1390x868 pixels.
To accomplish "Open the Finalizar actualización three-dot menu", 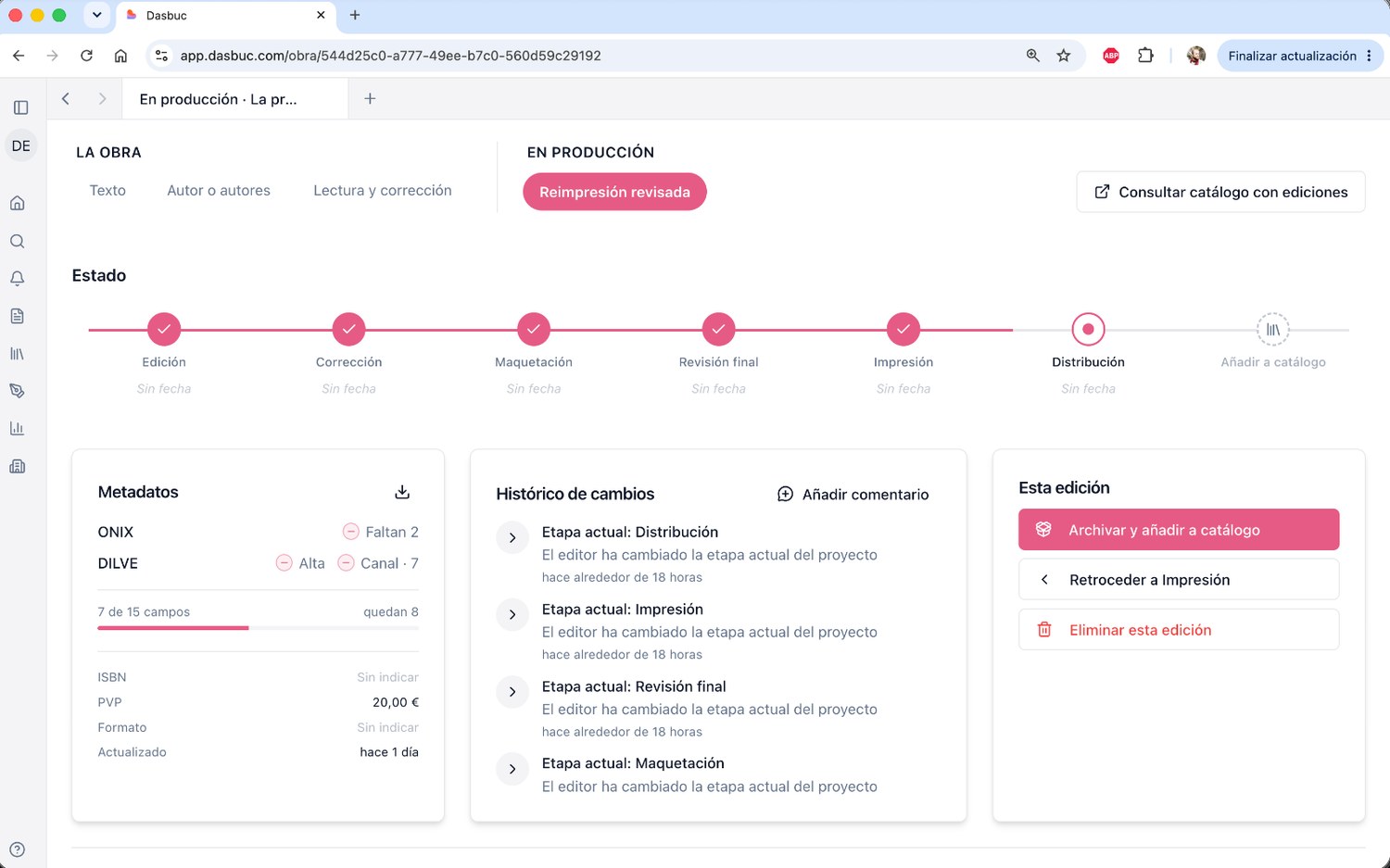I will tap(1369, 56).
